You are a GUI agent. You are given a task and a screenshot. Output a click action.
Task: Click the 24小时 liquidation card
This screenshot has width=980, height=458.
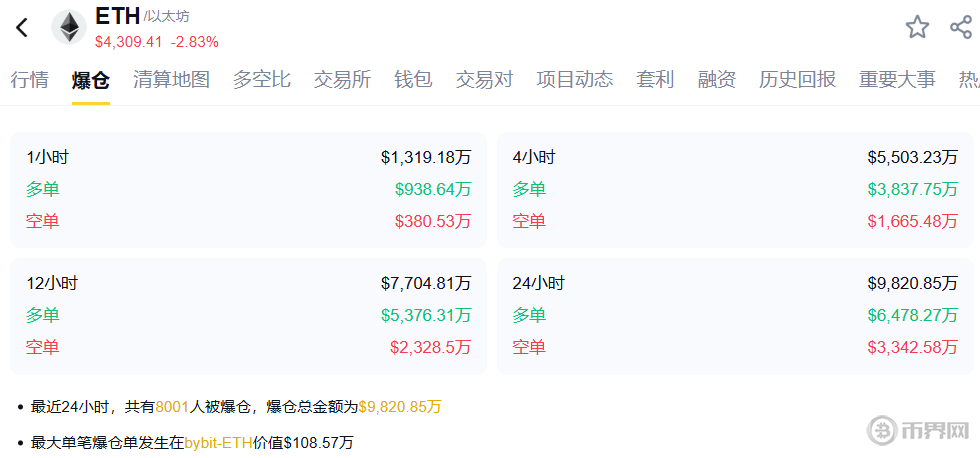click(735, 315)
